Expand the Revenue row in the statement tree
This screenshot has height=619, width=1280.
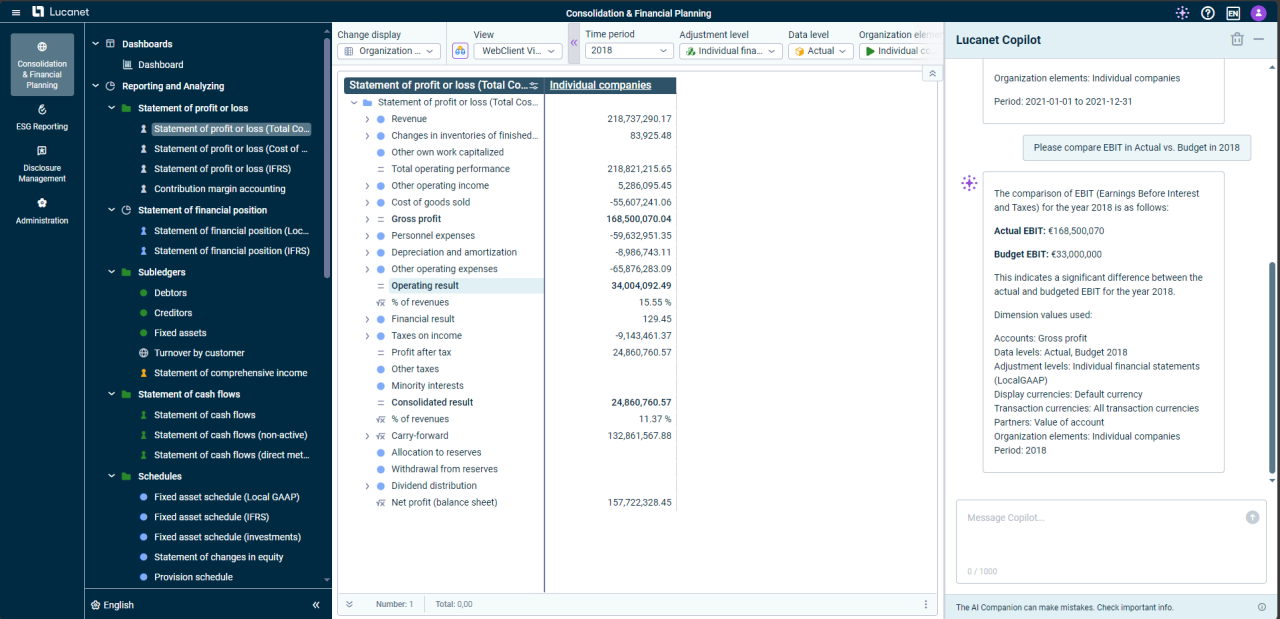pos(367,118)
